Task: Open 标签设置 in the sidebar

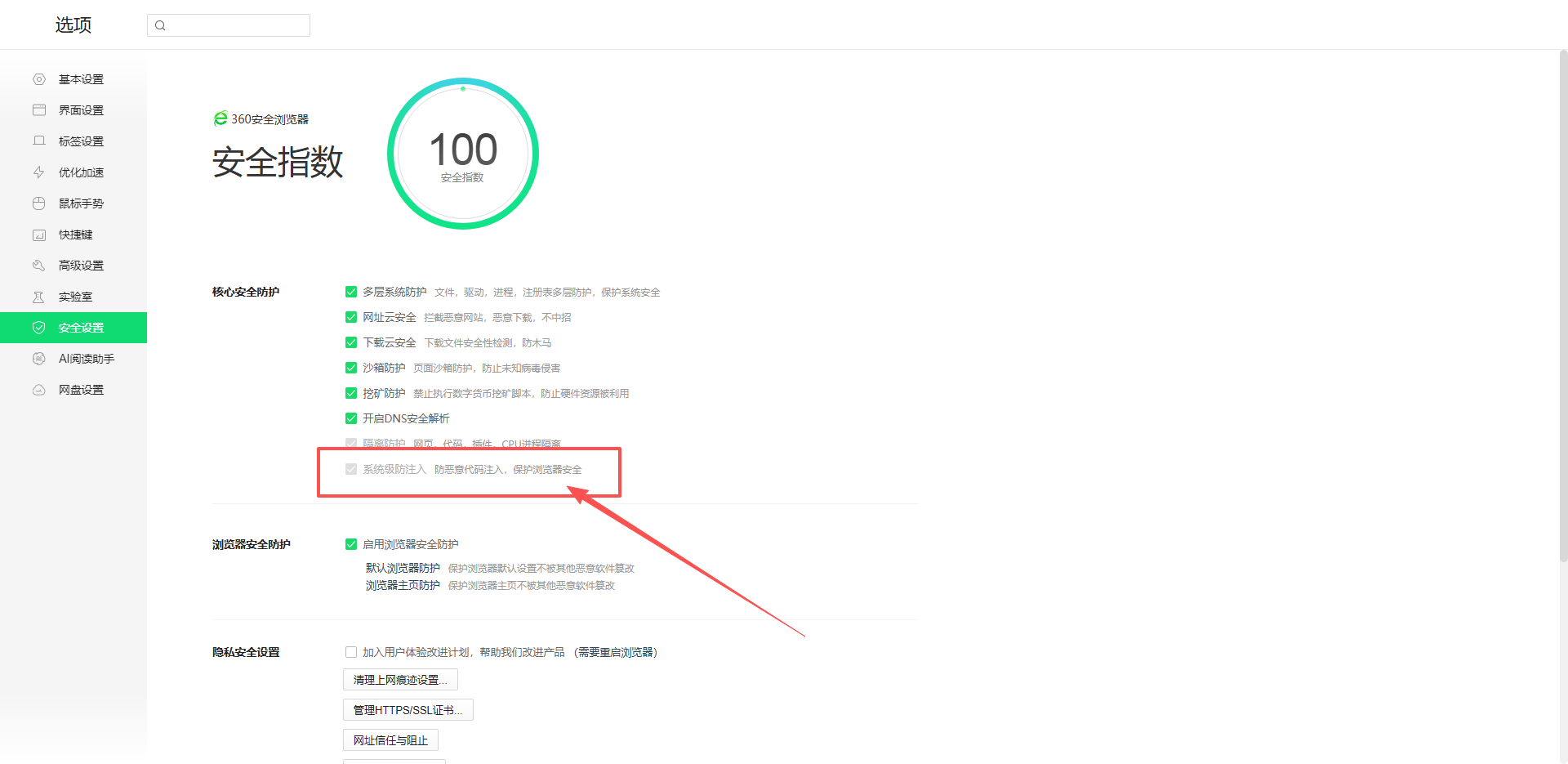Action: [73, 141]
